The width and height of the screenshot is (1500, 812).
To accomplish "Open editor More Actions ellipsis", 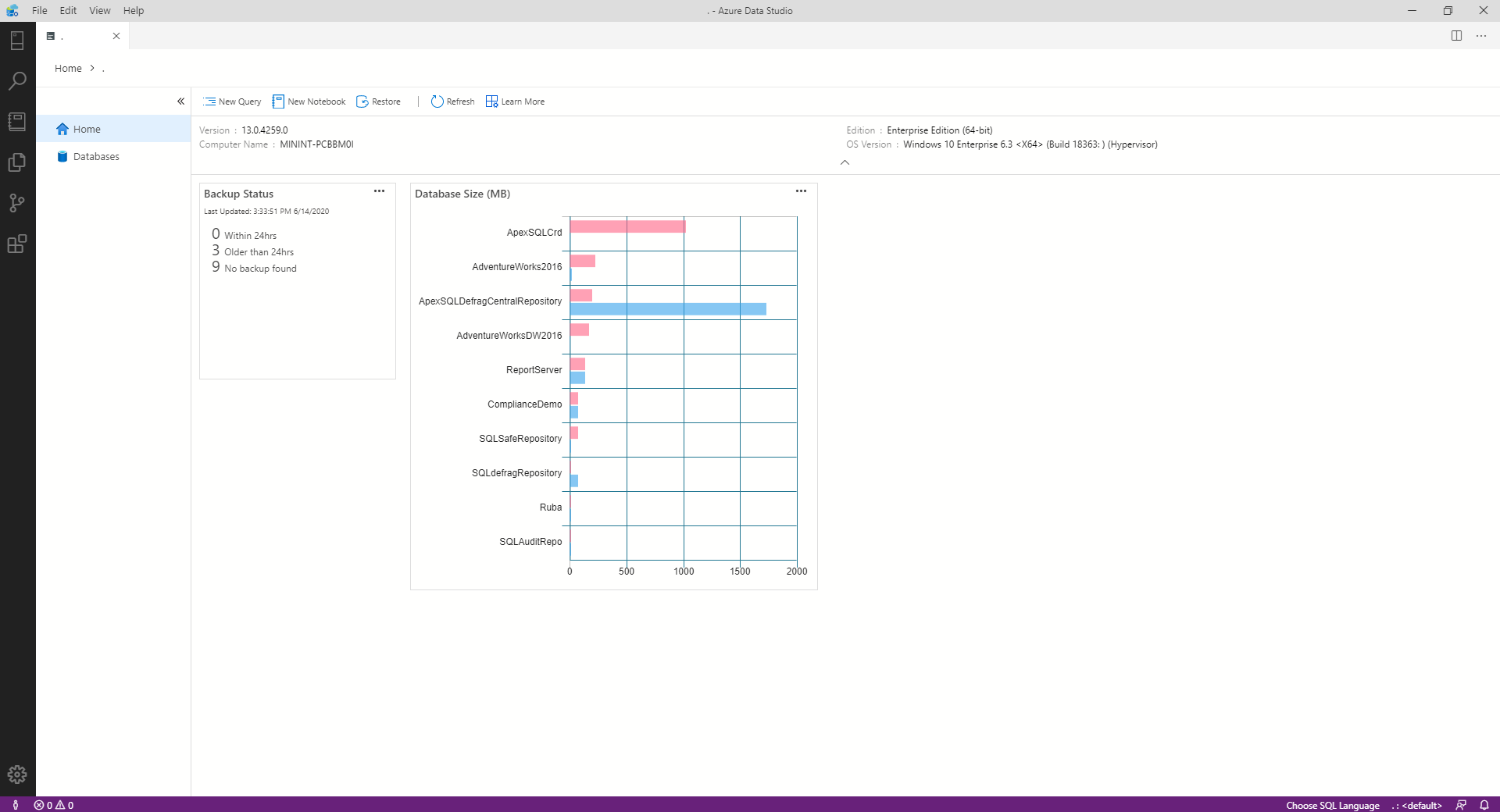I will 1481,36.
